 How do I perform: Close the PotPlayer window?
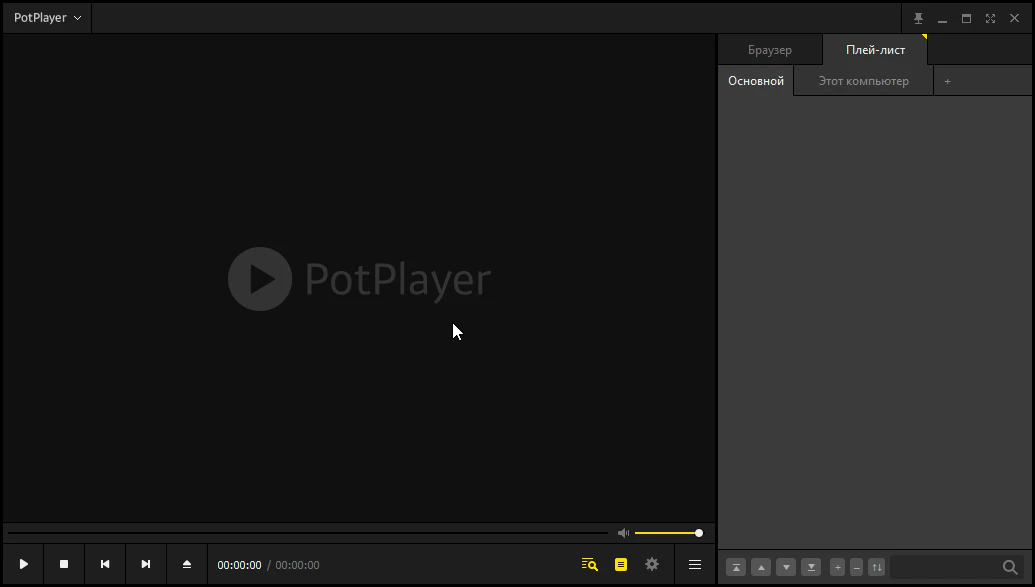tap(1015, 18)
